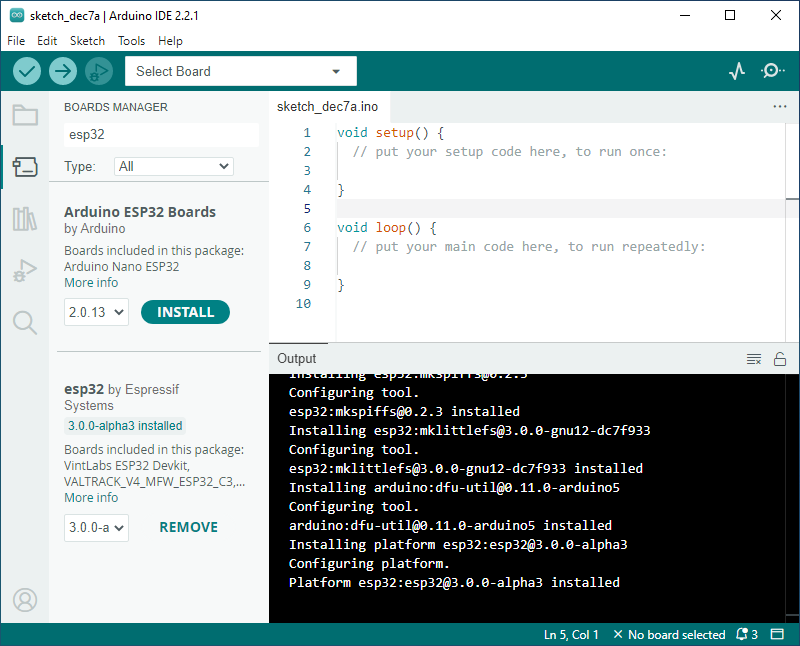Clear the Output panel

(x=754, y=359)
